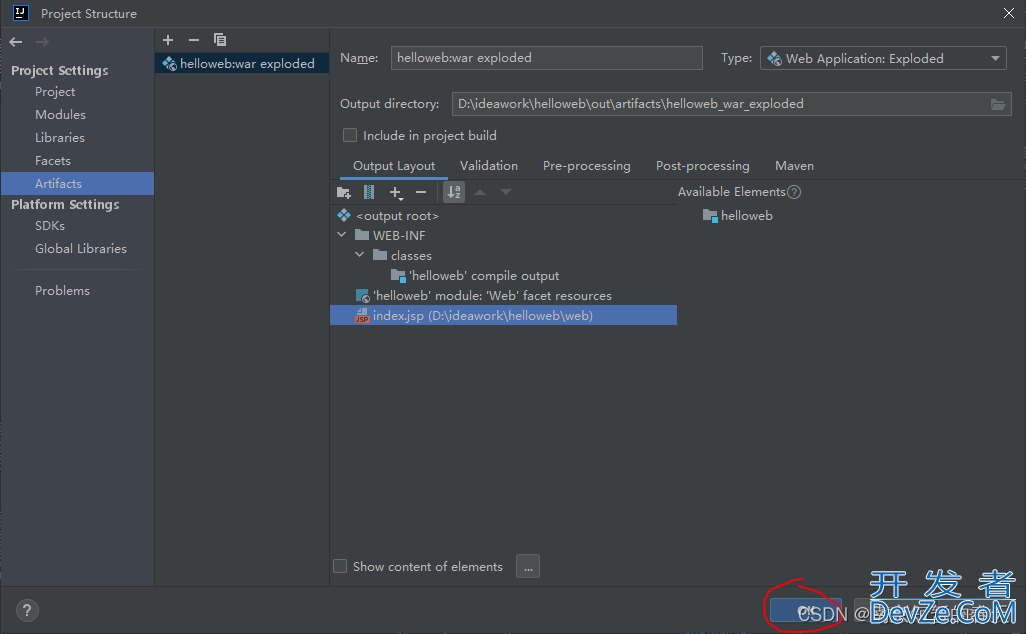Browse for the output directory folder
Viewport: 1026px width, 634px height.
[x=998, y=104]
